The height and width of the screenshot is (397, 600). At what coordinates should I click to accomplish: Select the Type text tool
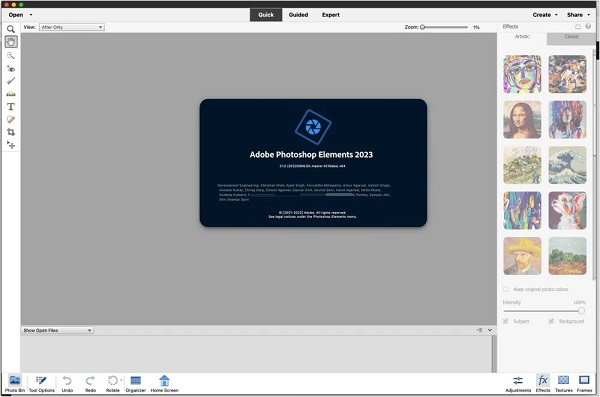tap(11, 106)
